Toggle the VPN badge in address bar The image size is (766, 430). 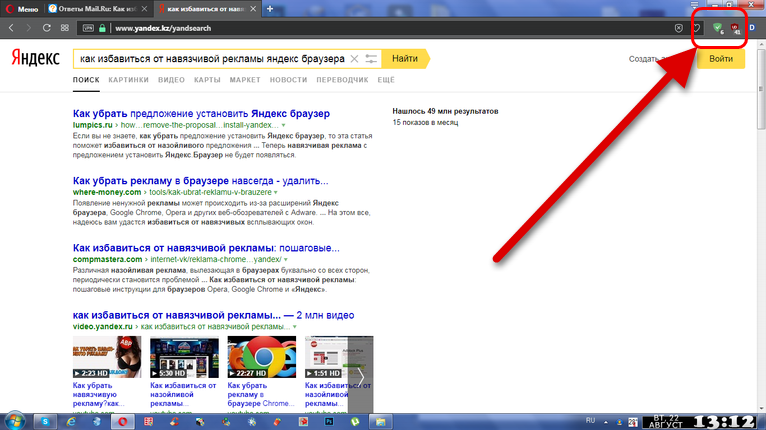[x=88, y=28]
